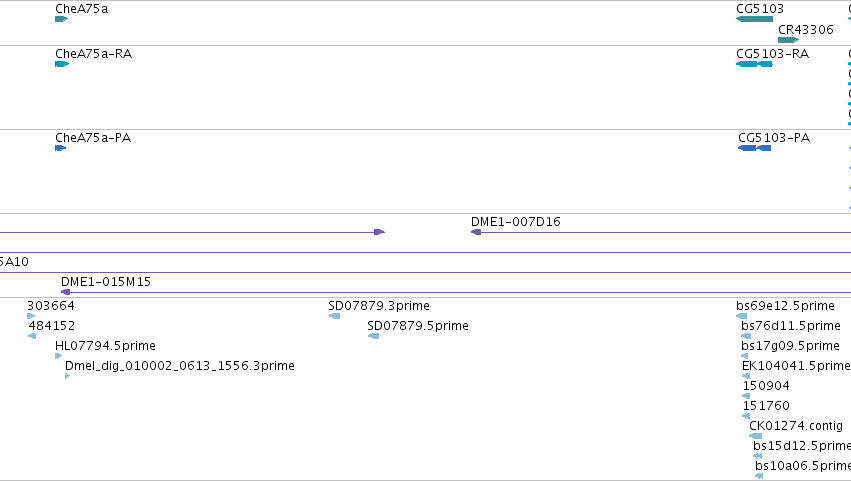The image size is (851, 481).
Task: Click the CK01274.contig label text
Action: pyautogui.click(x=796, y=426)
